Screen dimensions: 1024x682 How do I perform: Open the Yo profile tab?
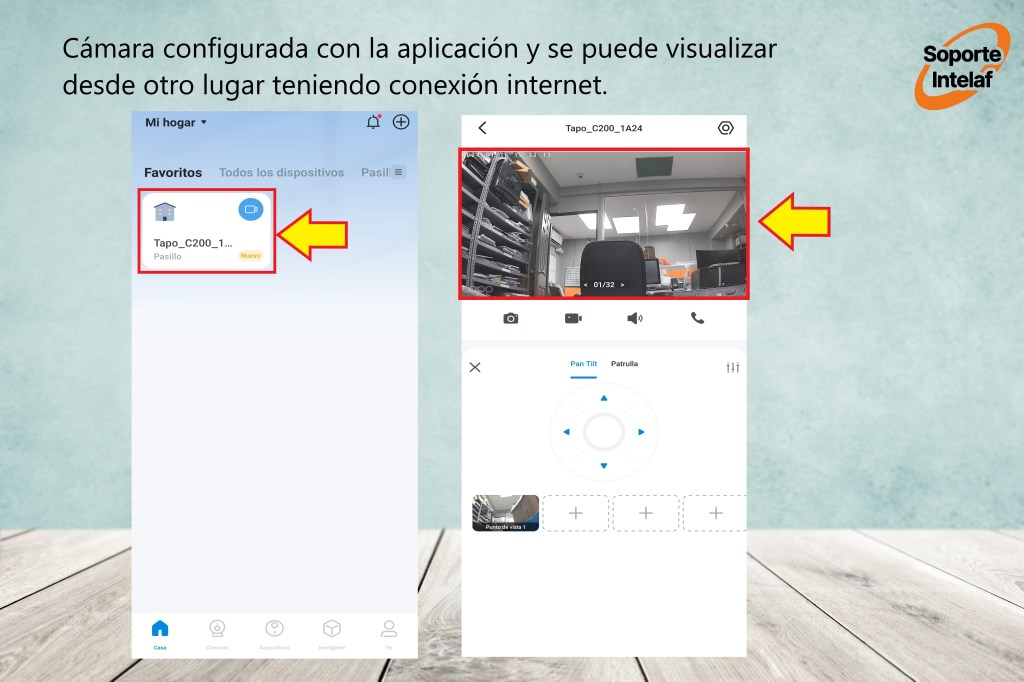389,633
